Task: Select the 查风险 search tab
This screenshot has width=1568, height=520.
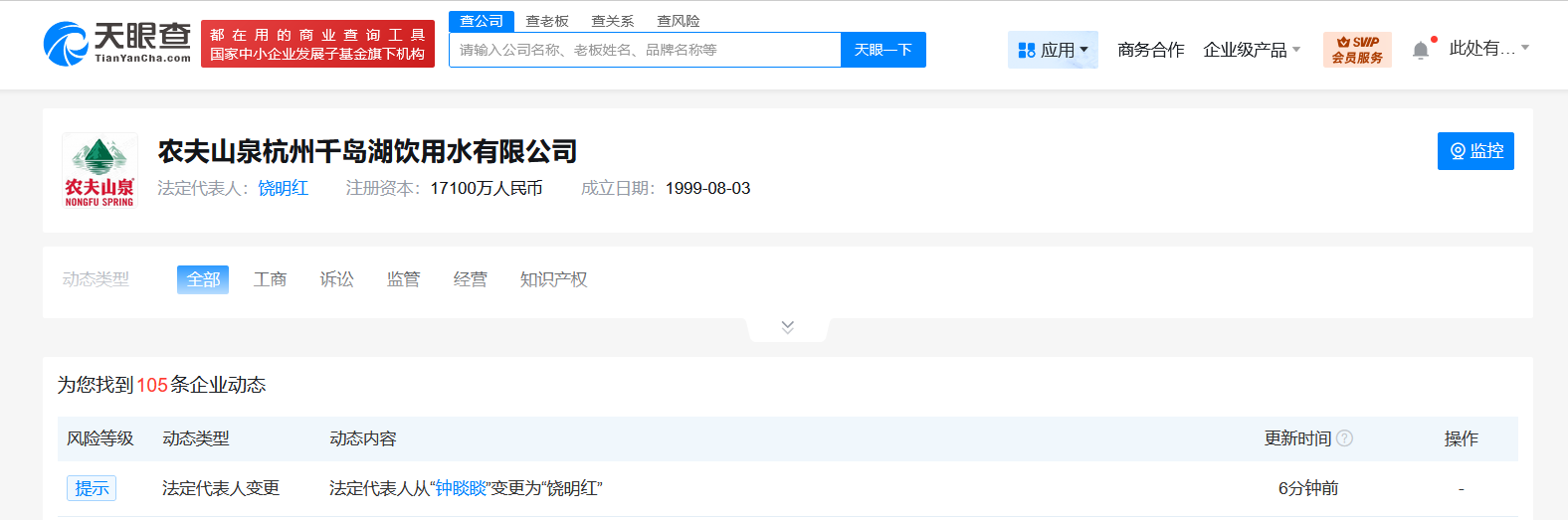Action: pyautogui.click(x=679, y=21)
